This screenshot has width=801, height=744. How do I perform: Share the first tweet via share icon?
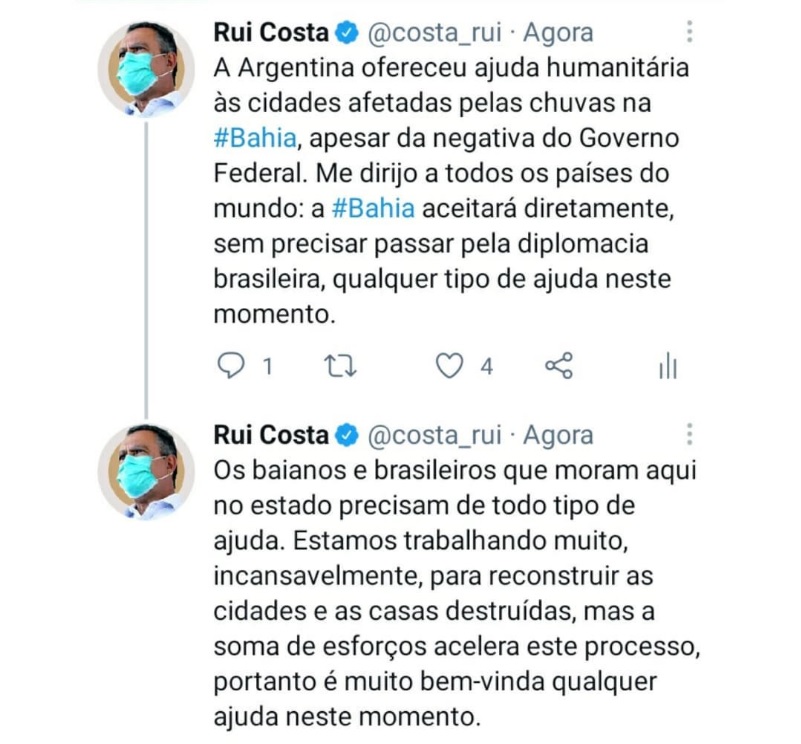tap(559, 366)
